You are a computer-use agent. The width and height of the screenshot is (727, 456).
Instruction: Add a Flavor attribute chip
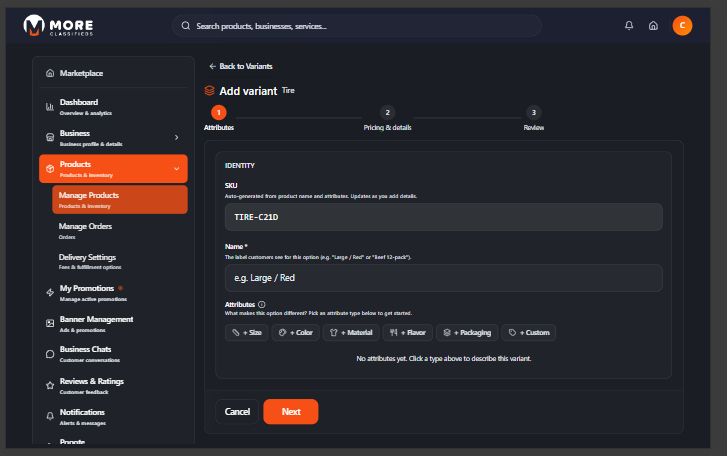[x=408, y=332]
